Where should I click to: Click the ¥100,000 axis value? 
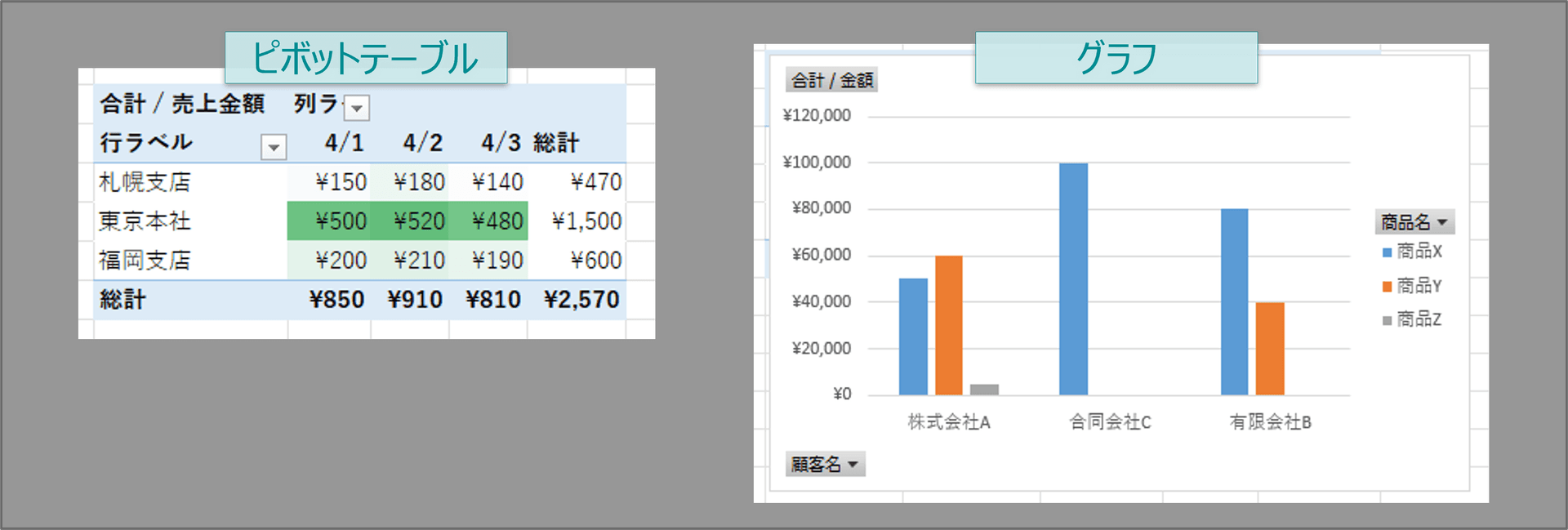coord(817,162)
